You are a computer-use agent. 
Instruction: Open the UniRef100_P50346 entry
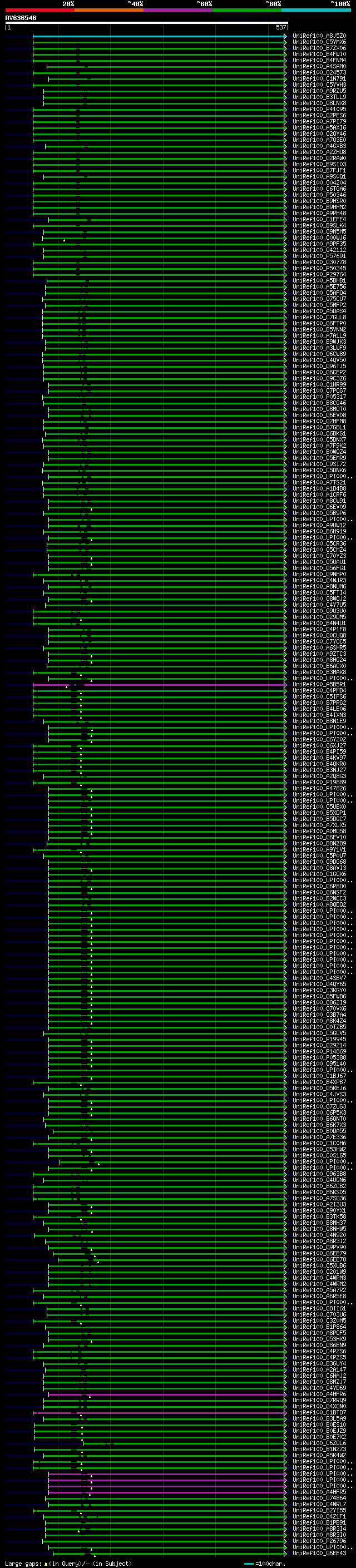click(319, 195)
